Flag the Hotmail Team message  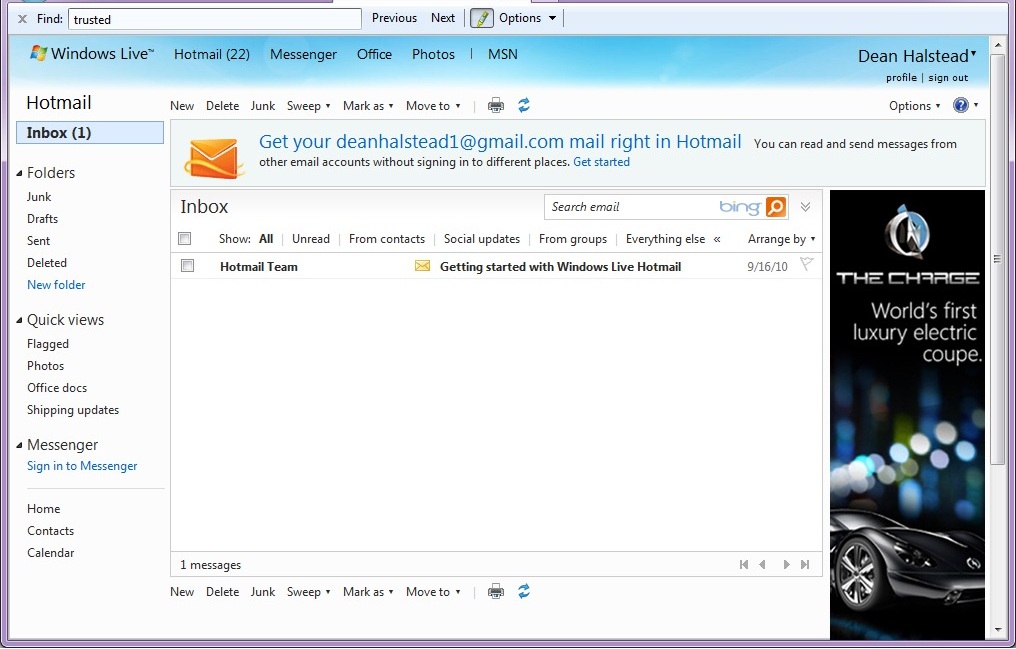806,264
